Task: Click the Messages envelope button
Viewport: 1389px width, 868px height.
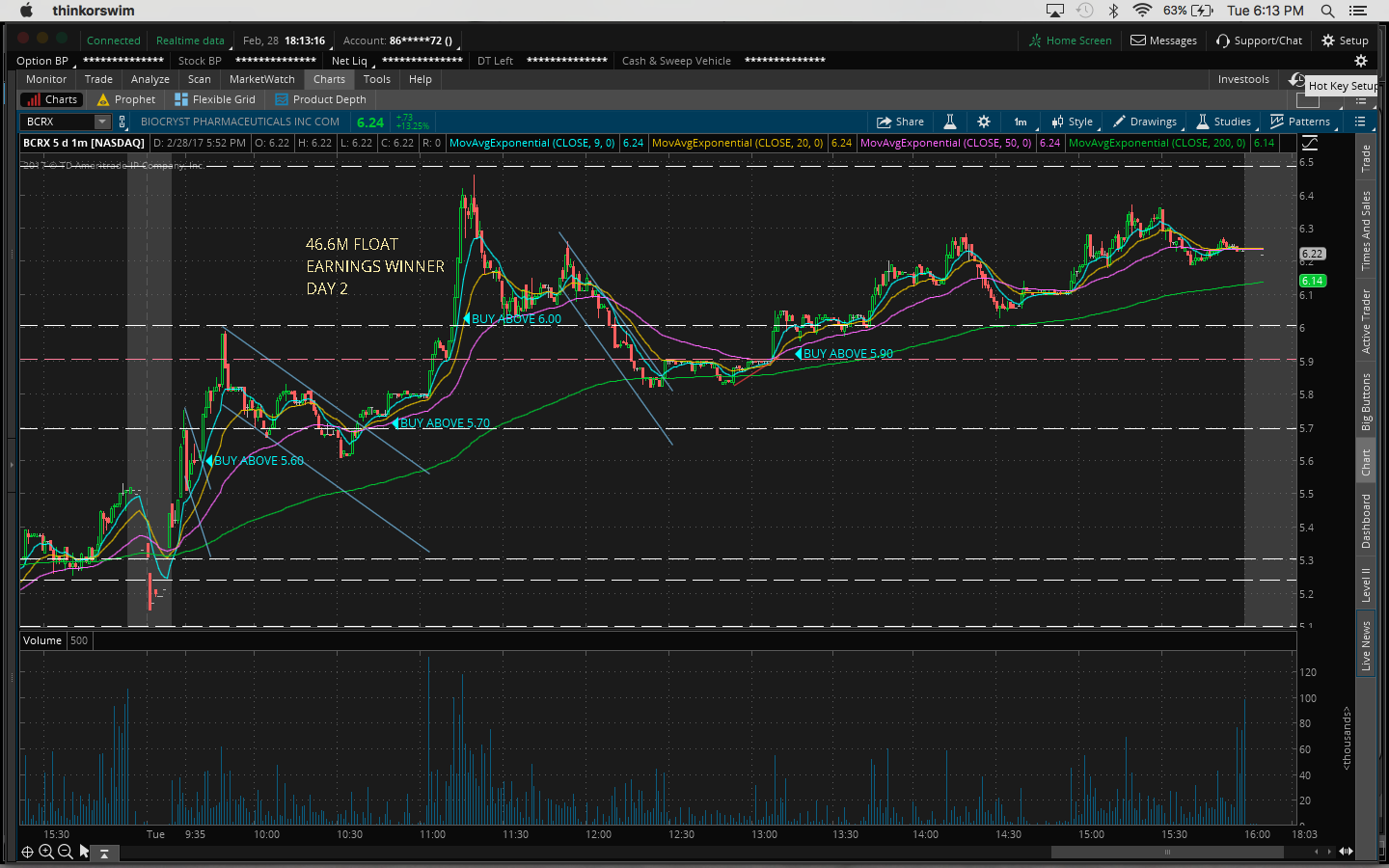Action: tap(1163, 41)
